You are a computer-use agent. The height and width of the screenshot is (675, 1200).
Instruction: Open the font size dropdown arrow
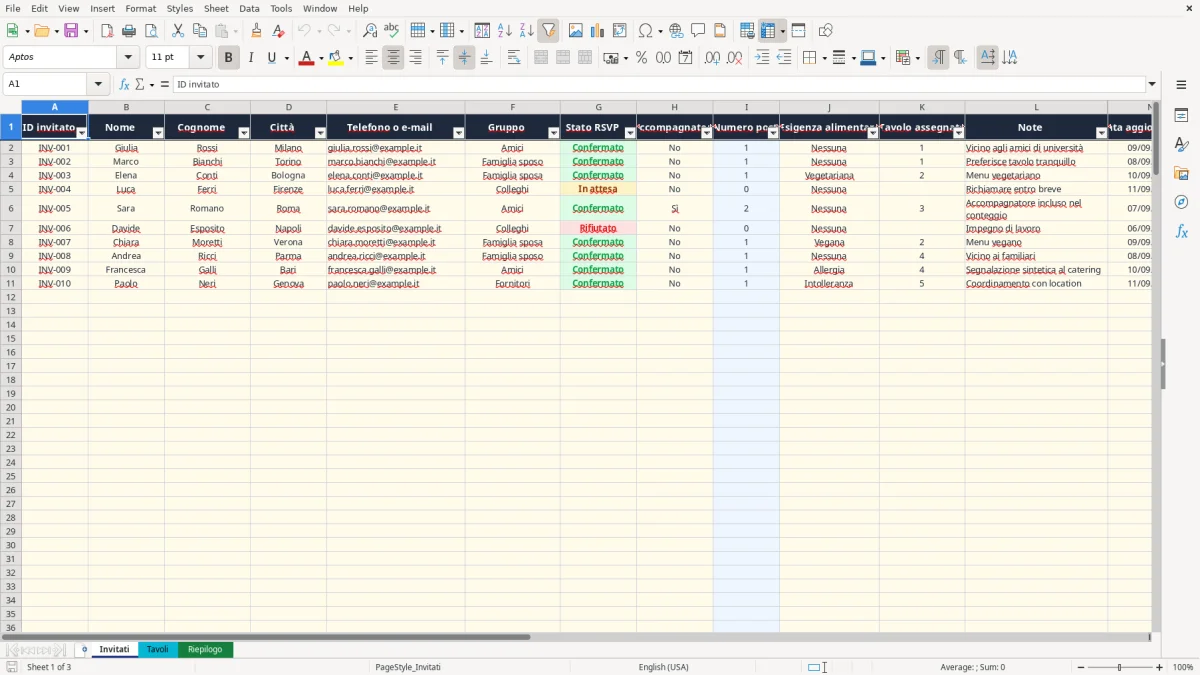click(x=200, y=58)
